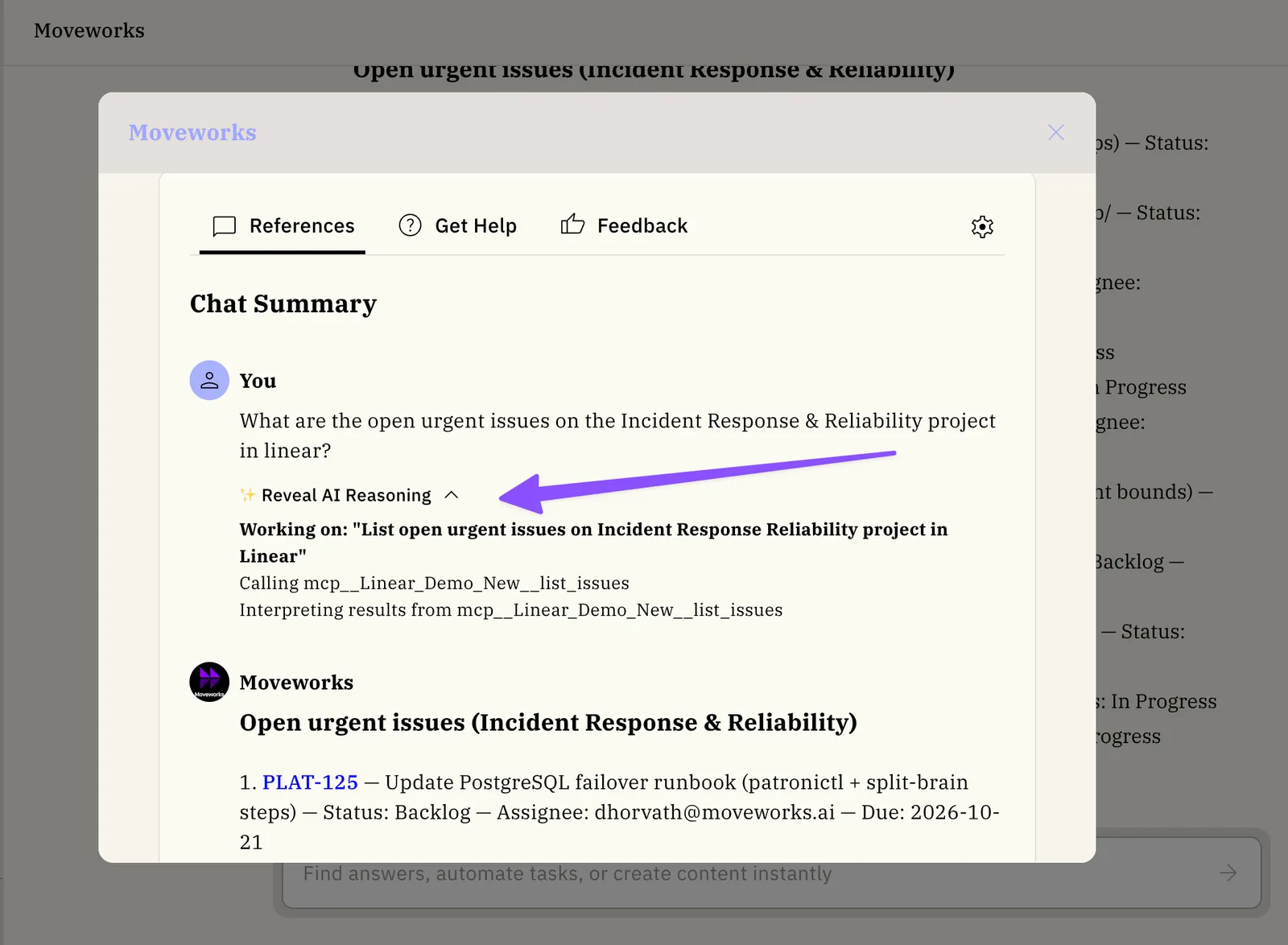Click the Moveworks title in modal header
This screenshot has width=1288, height=945.
[x=192, y=132]
